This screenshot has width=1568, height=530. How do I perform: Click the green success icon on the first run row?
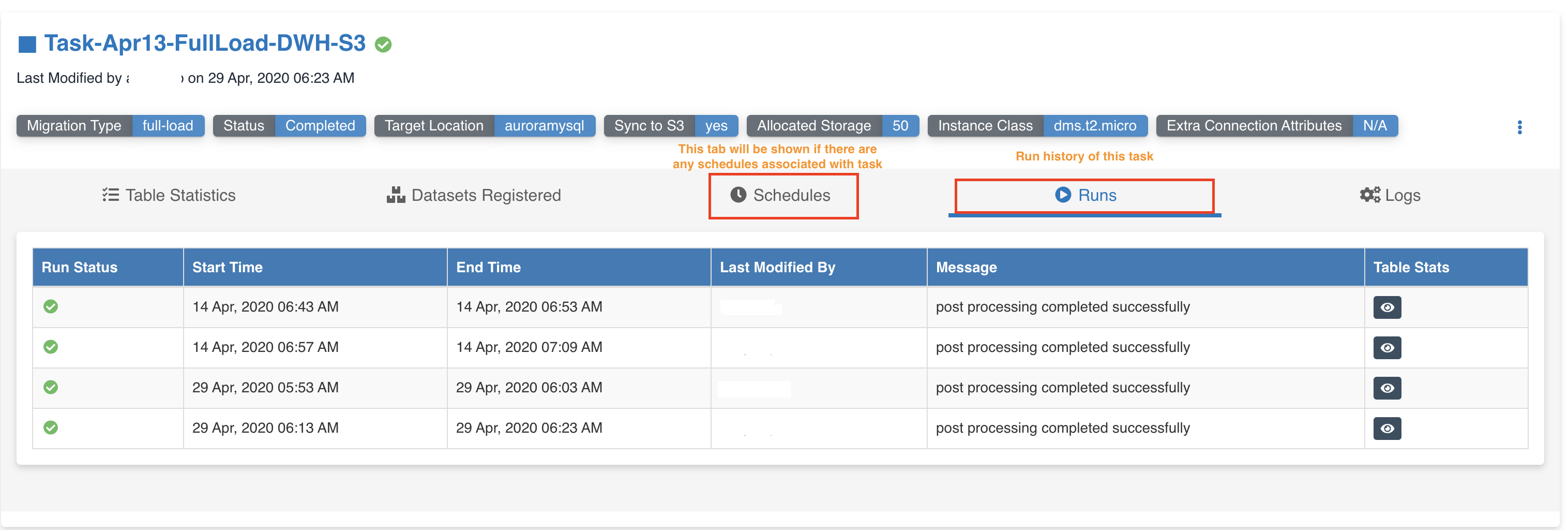(x=51, y=306)
